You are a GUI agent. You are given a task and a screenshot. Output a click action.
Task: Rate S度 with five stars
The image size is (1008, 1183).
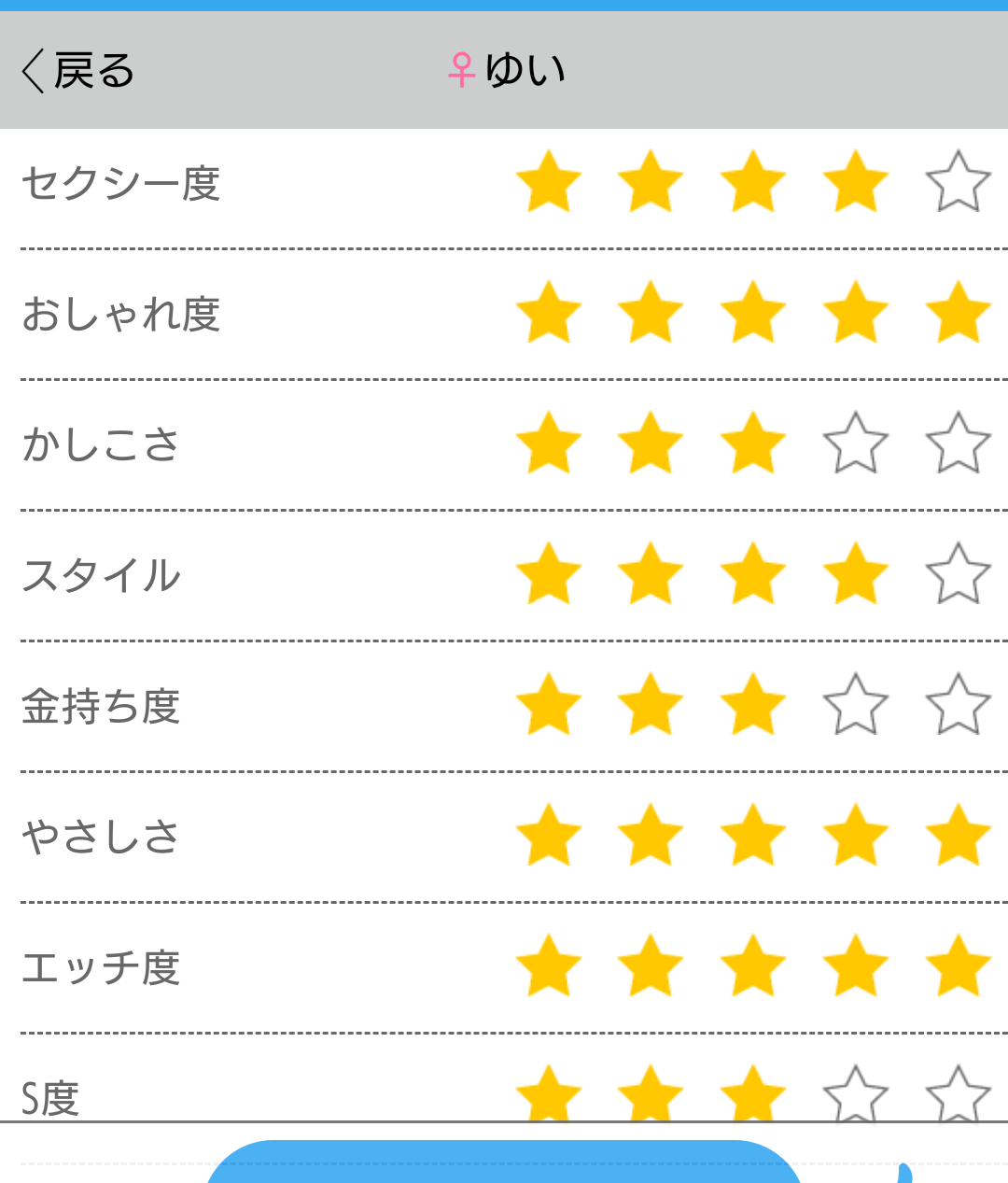pos(958,1092)
